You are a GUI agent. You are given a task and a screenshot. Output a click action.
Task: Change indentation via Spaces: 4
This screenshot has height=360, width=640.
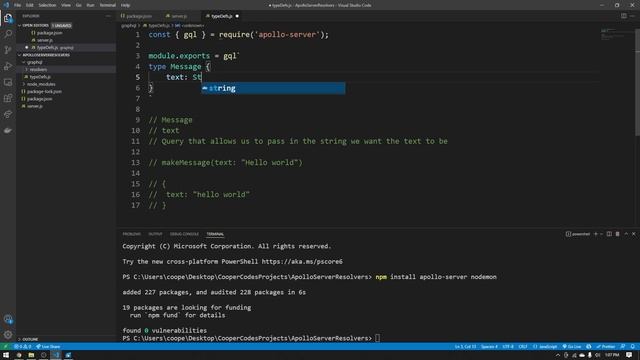click(x=489, y=347)
